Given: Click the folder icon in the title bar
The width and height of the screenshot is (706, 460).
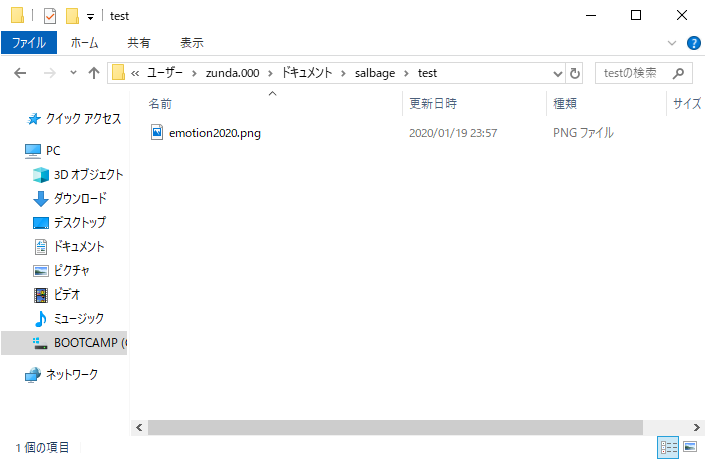Looking at the screenshot, I should coord(17,15).
